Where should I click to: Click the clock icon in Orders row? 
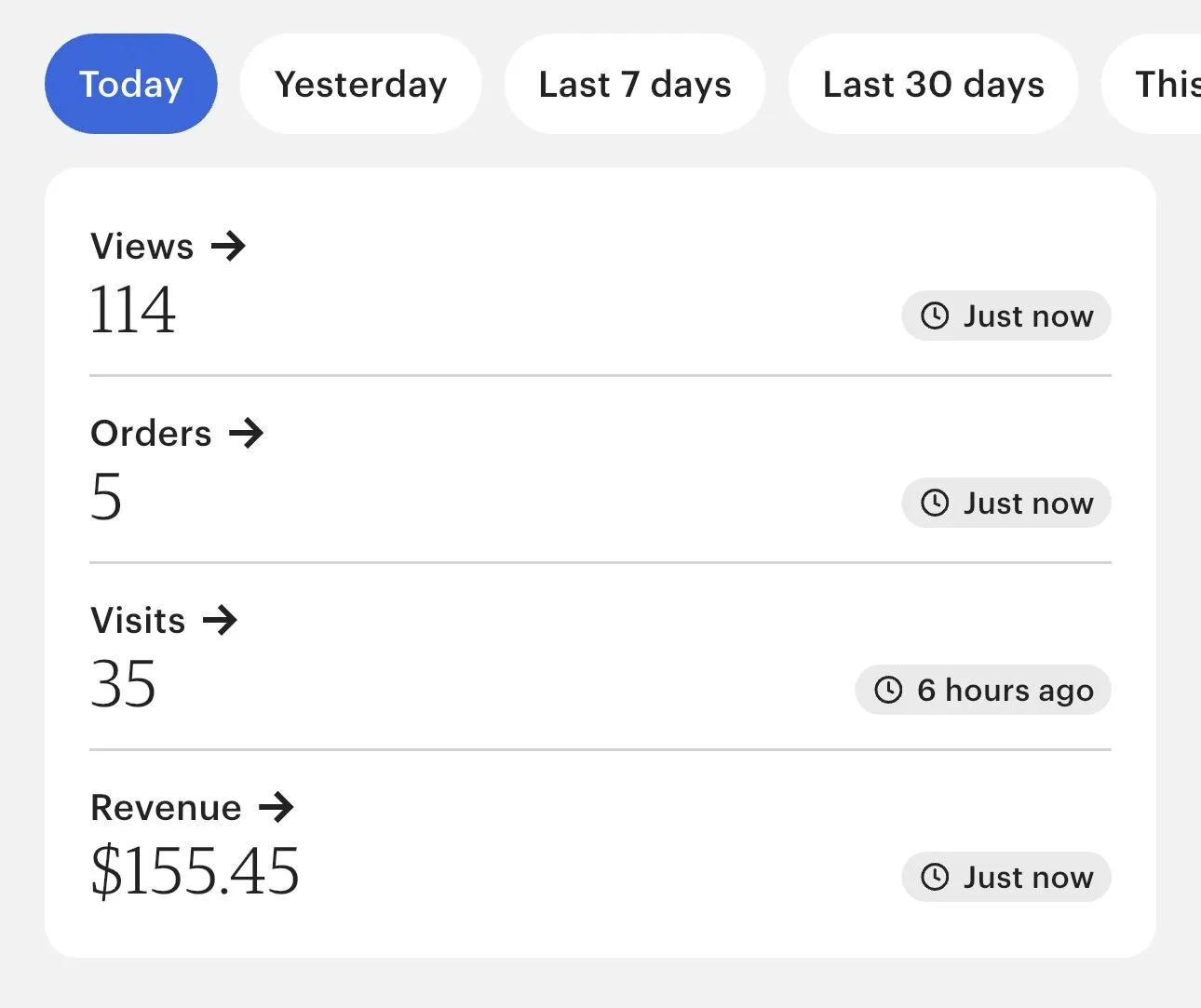pos(935,504)
